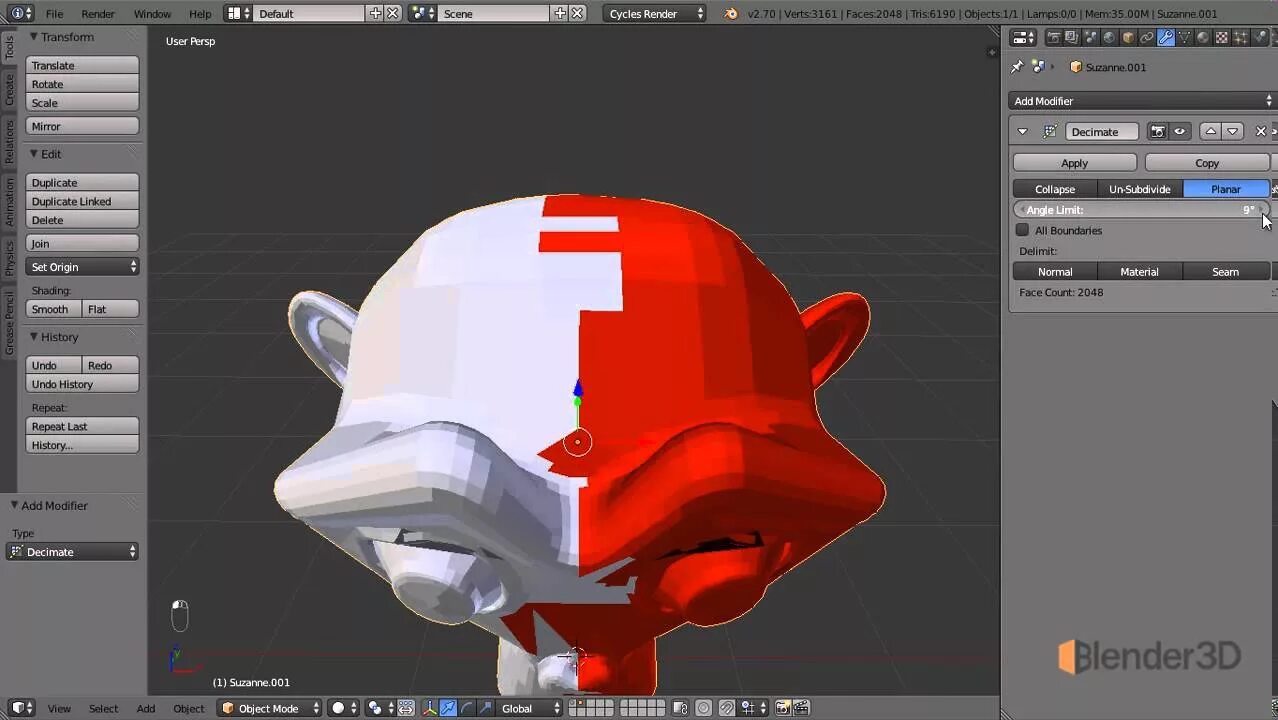This screenshot has width=1278, height=720.
Task: Delete the Default screen layout
Action: click(393, 13)
